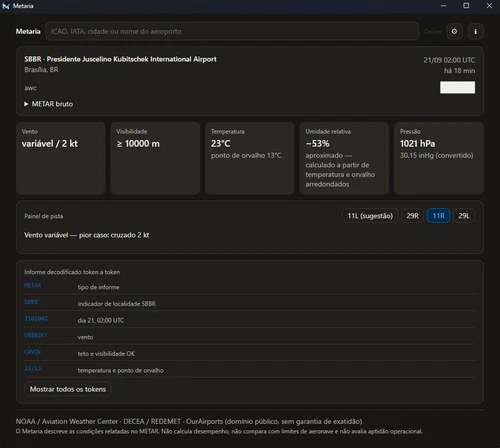500x448 pixels.
Task: Click the METAR token link
Action: [x=33, y=285]
